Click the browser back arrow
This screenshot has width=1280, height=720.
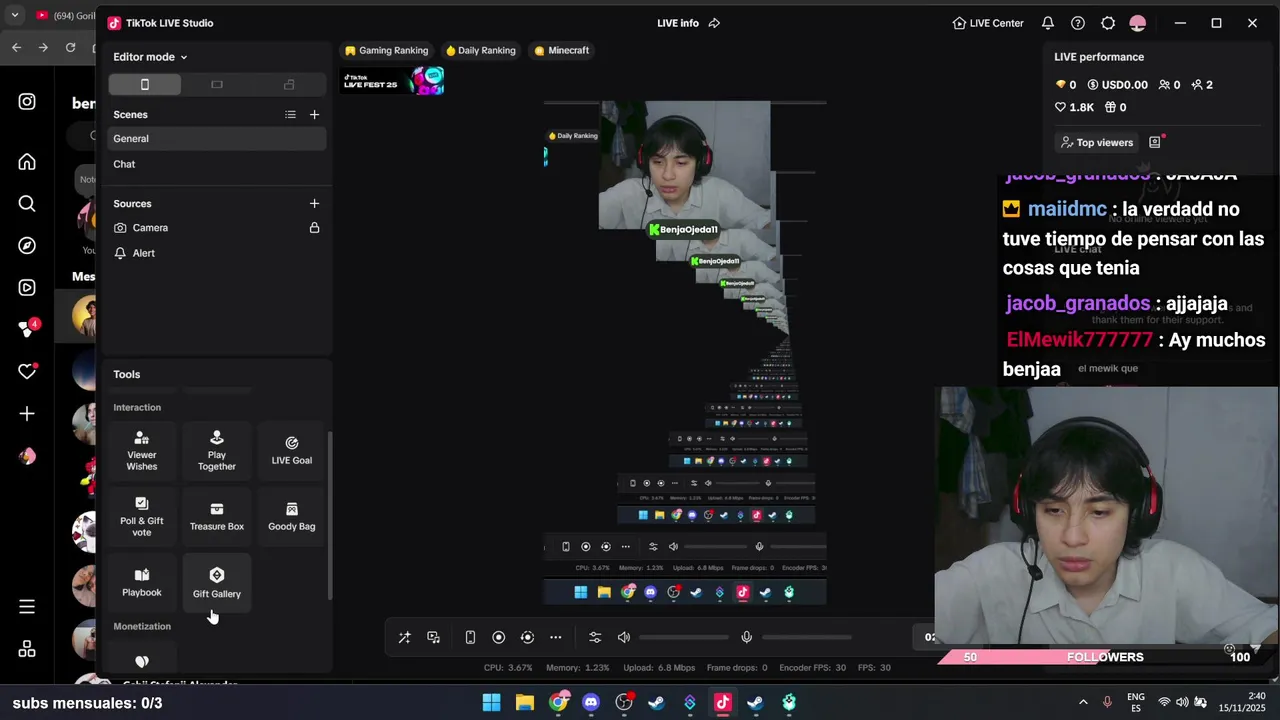(x=16, y=47)
